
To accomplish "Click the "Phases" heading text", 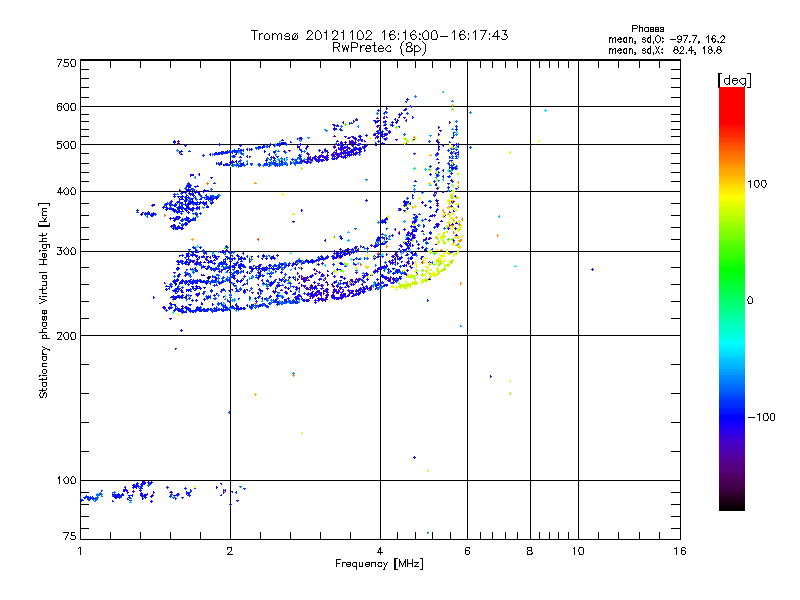I will coord(647,29).
